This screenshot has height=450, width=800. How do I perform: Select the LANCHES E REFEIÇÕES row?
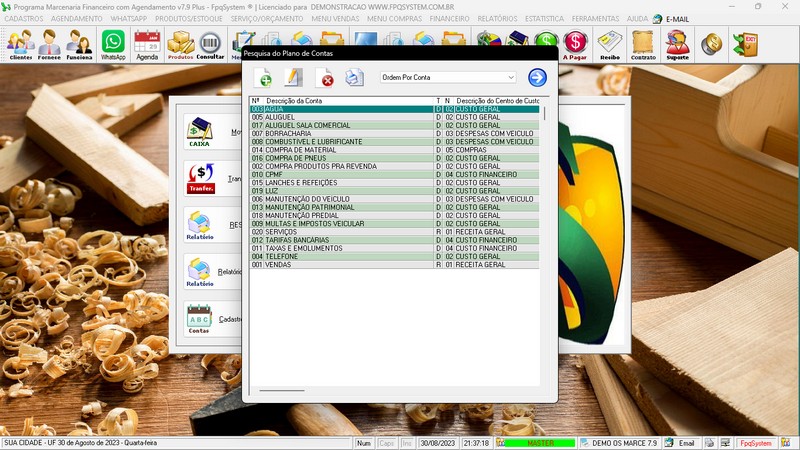pyautogui.click(x=394, y=183)
